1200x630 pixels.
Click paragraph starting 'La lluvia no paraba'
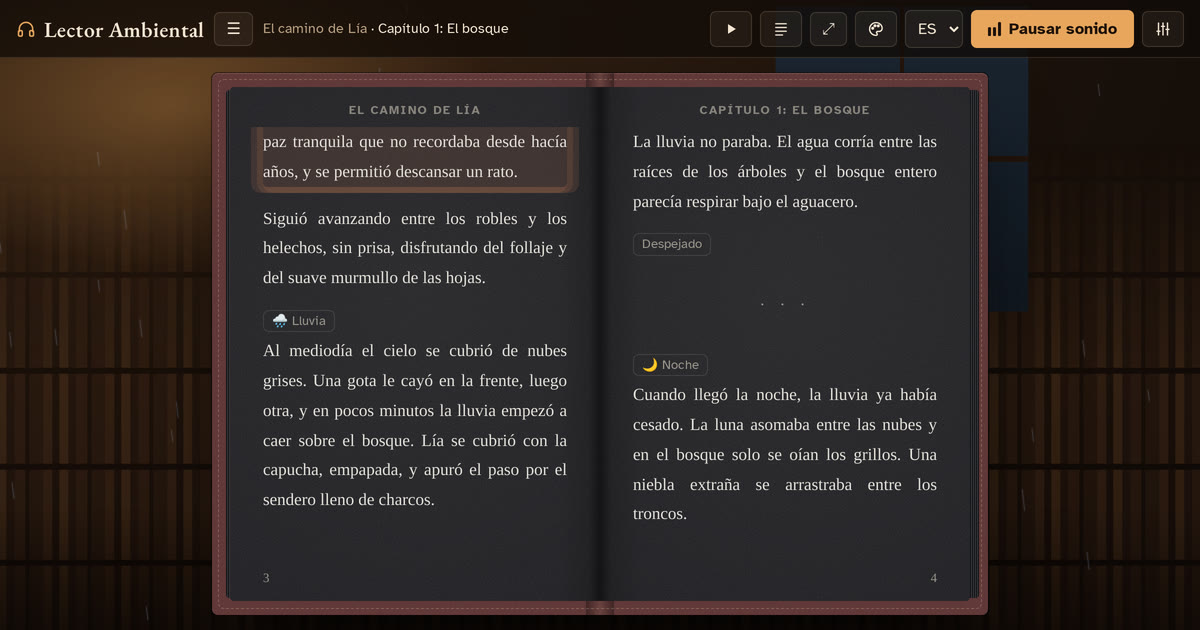click(785, 172)
